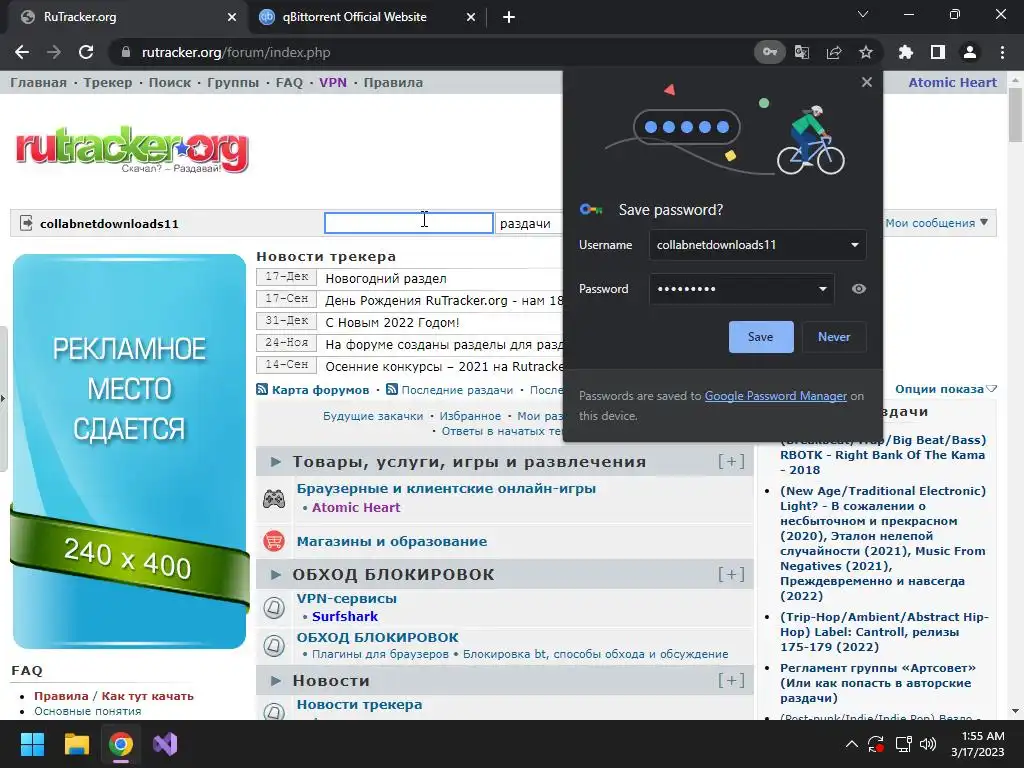Open the Extensions puzzle icon
The image size is (1024, 768).
click(906, 52)
